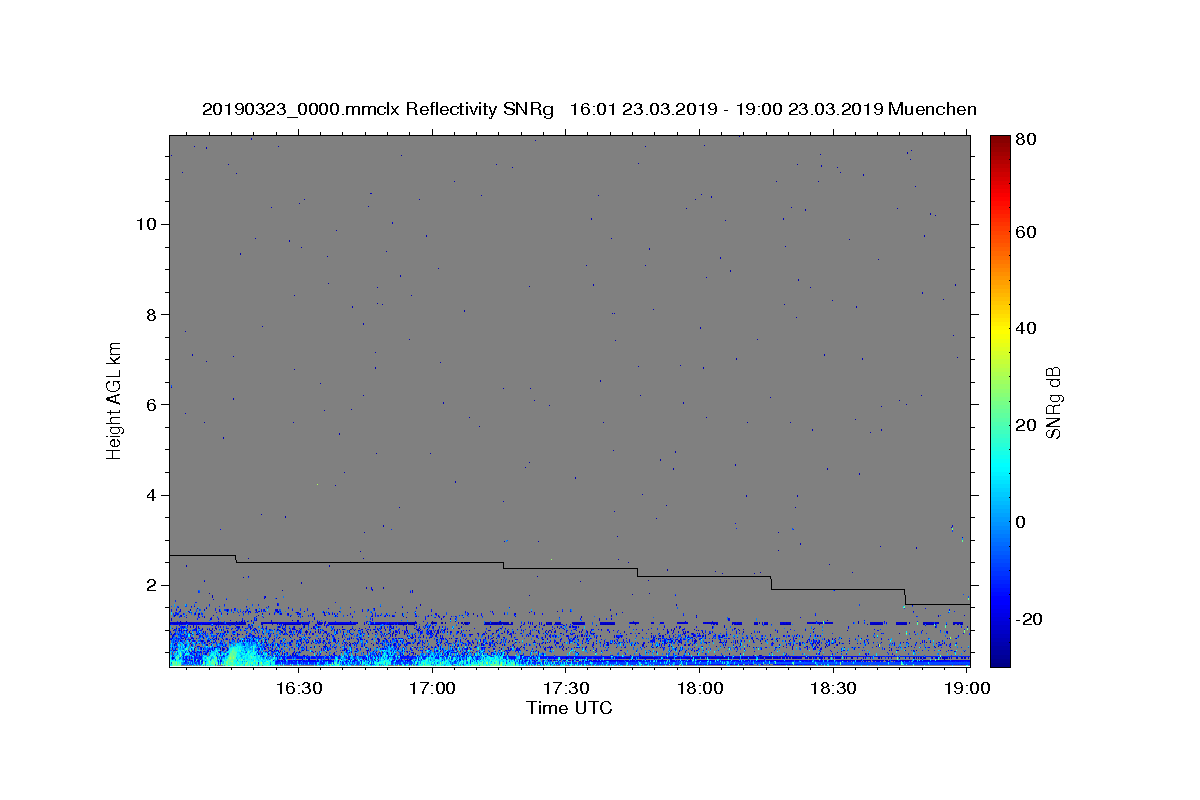Click the 'Muenchen' location label in the title
The image size is (1200, 800).
(930, 109)
